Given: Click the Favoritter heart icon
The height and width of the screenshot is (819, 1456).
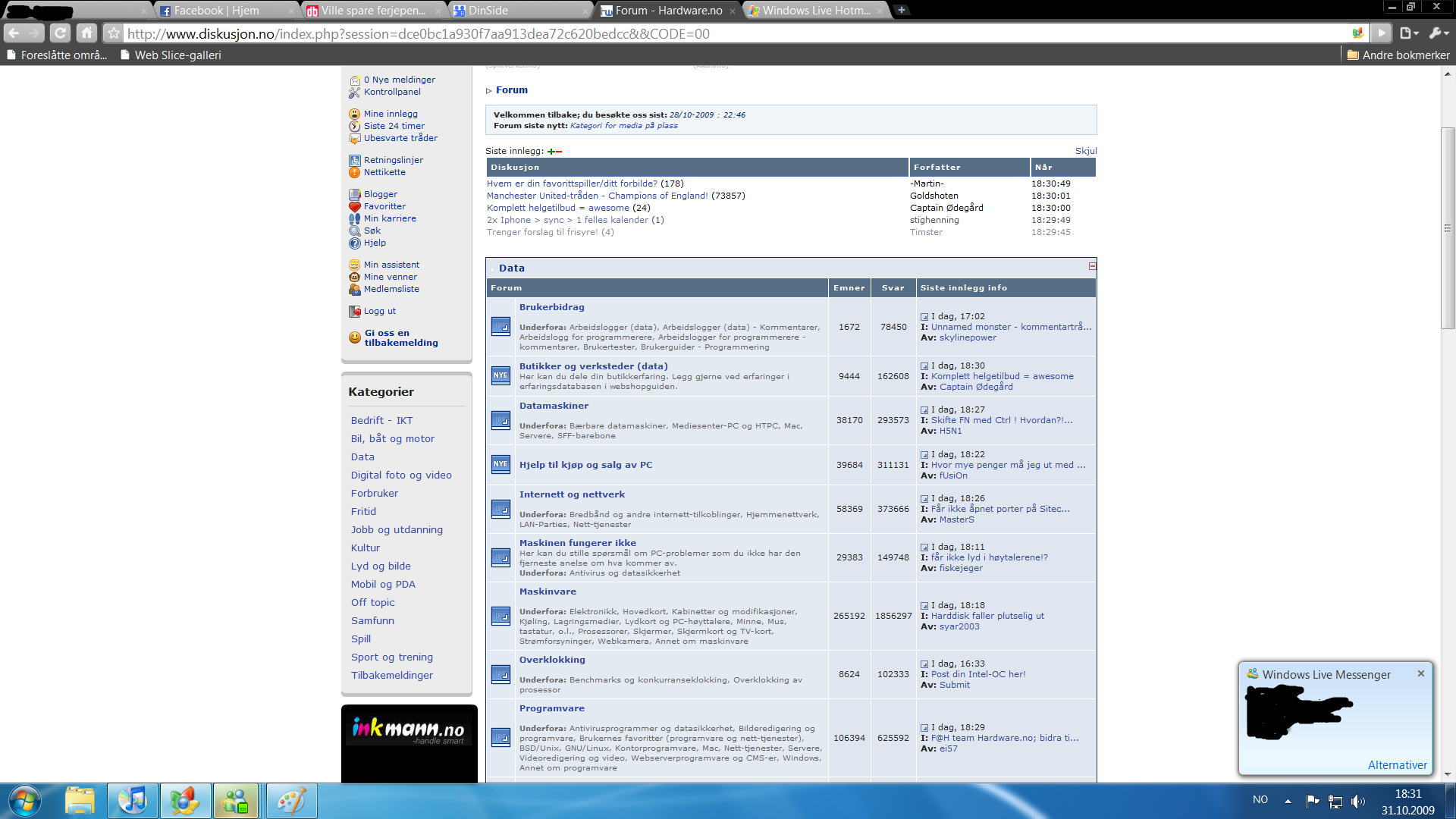Looking at the screenshot, I should 354,207.
